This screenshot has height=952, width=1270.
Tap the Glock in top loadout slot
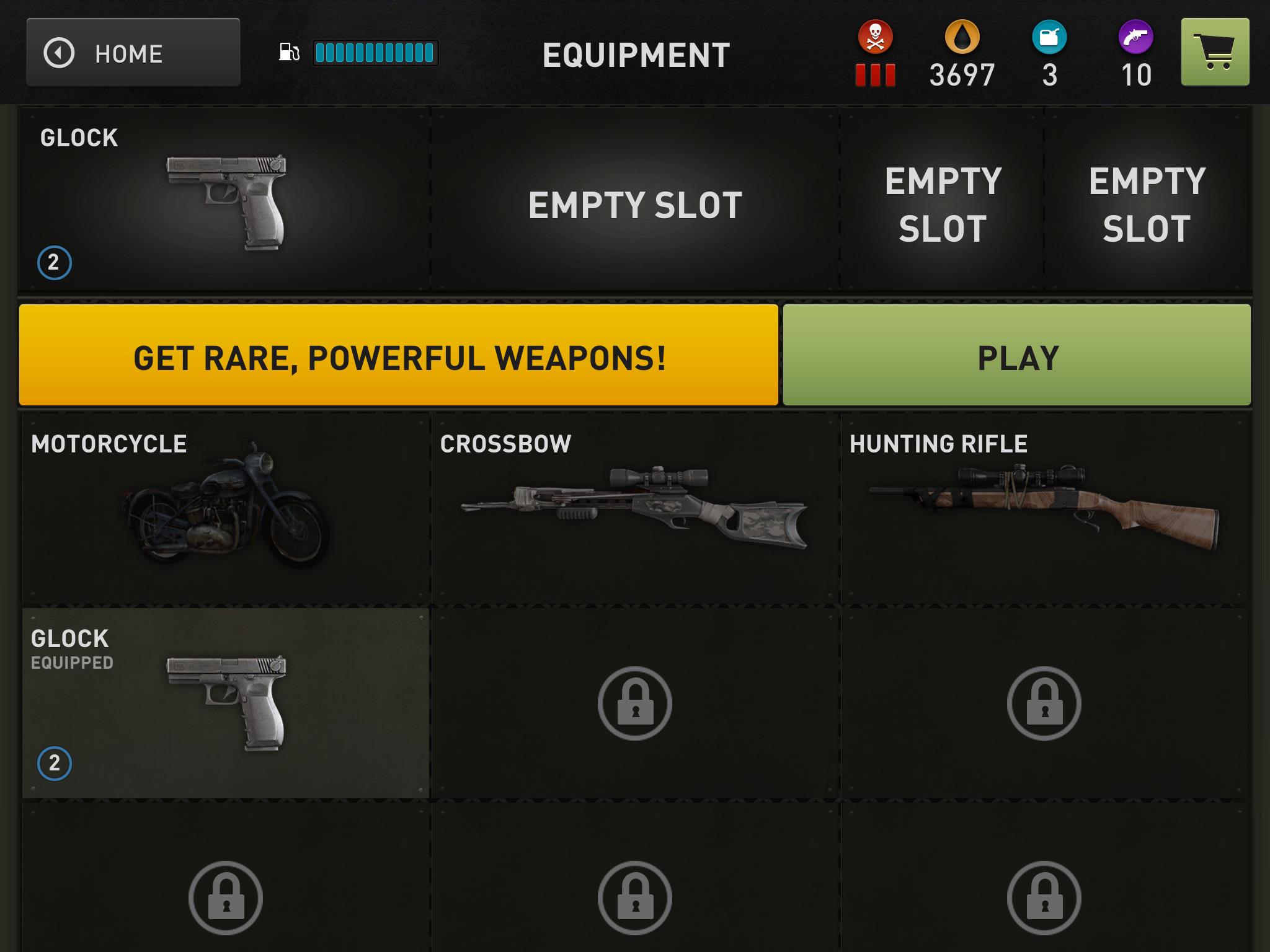tap(224, 200)
